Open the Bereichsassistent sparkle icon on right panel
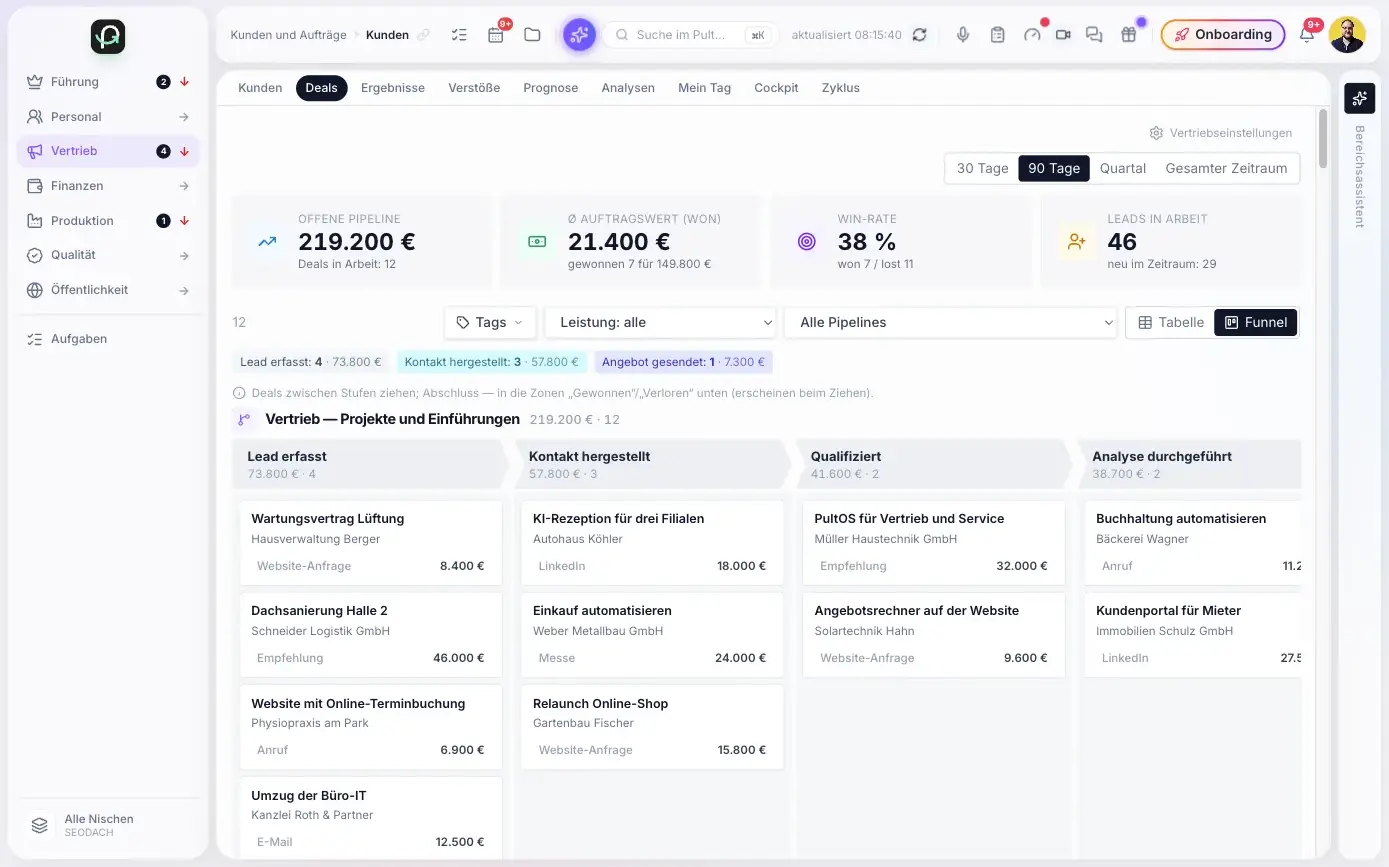 coord(1359,98)
